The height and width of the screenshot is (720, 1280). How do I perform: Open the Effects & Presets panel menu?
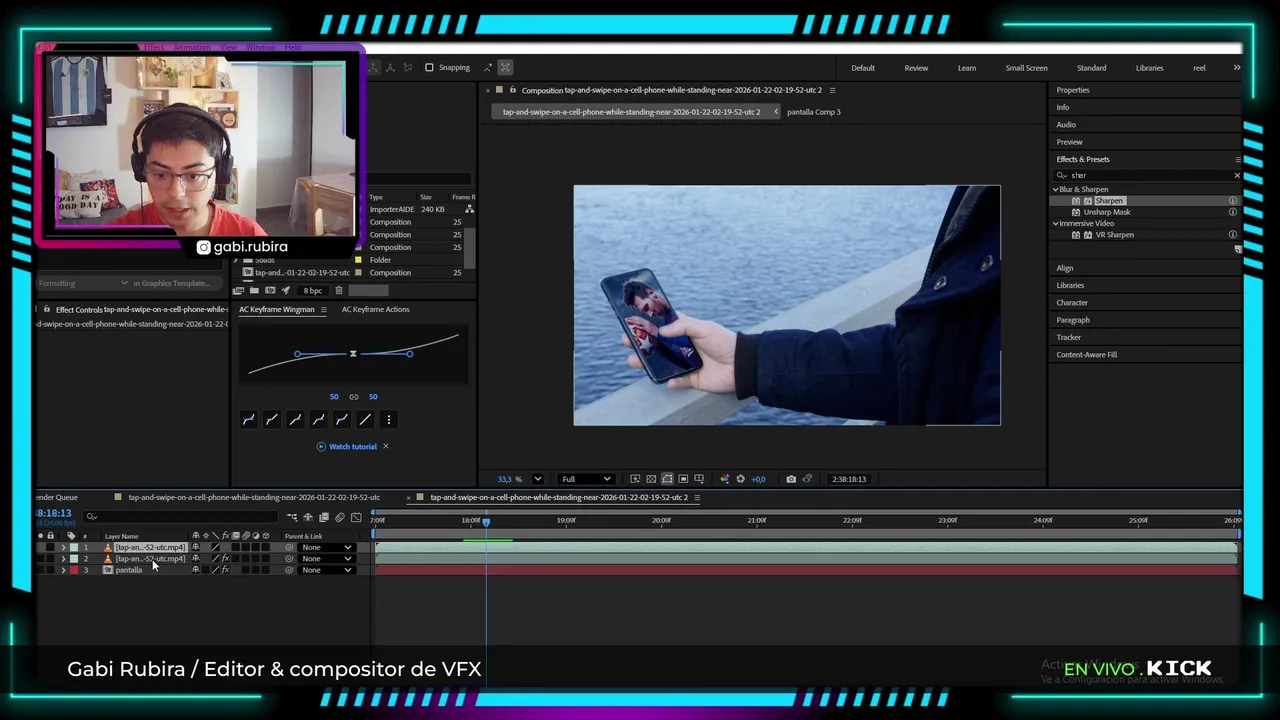[x=1237, y=159]
